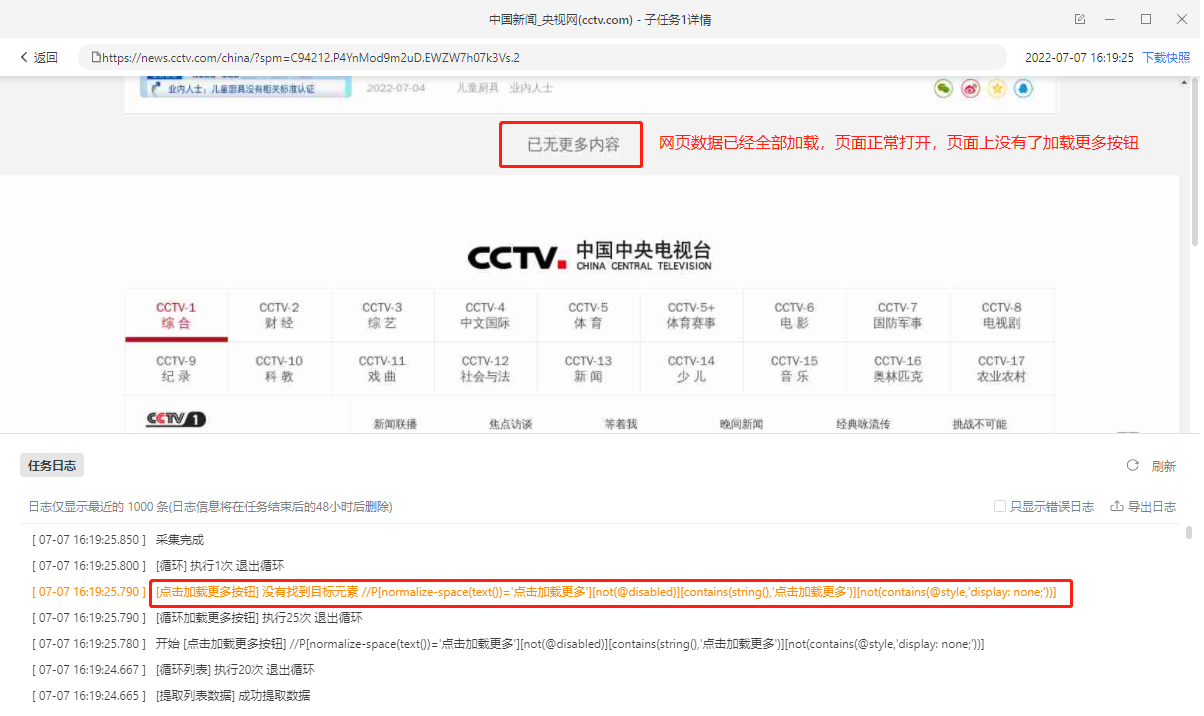This screenshot has height=716, width=1204.
Task: Click the CCTV China Central Television logo
Action: (x=590, y=255)
